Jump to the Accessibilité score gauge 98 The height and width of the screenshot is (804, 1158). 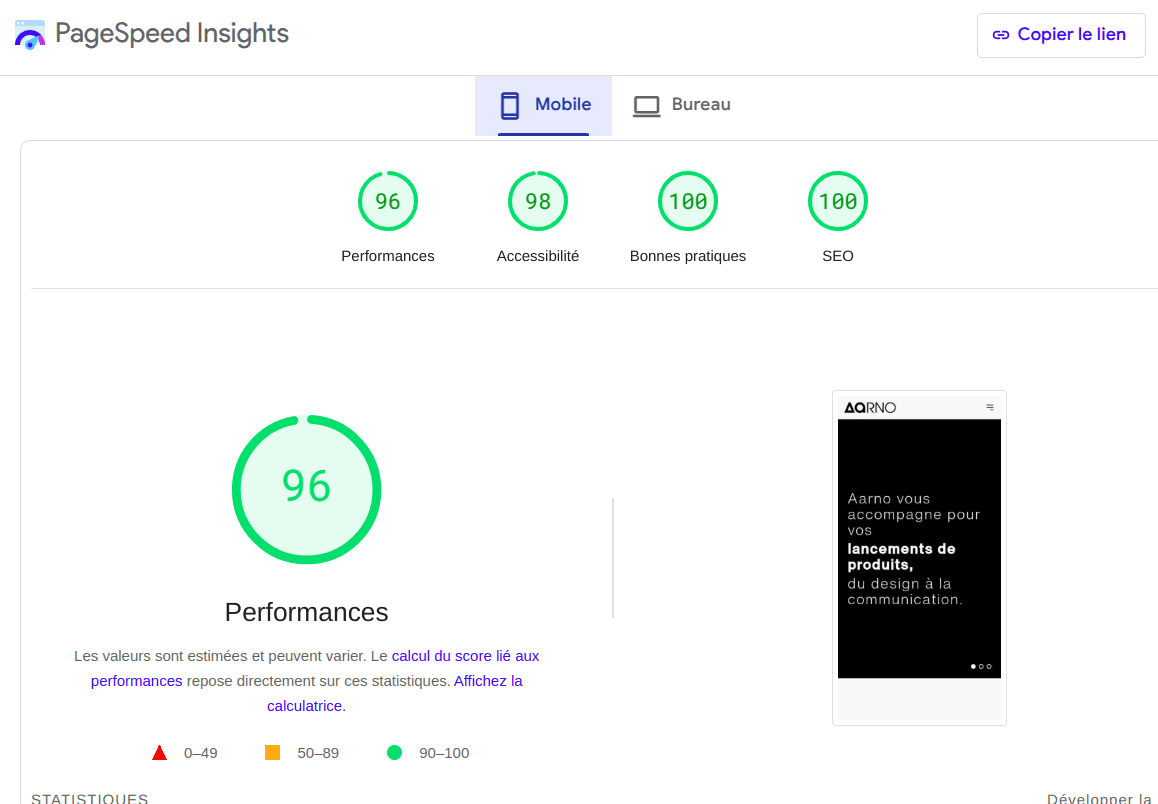point(538,202)
